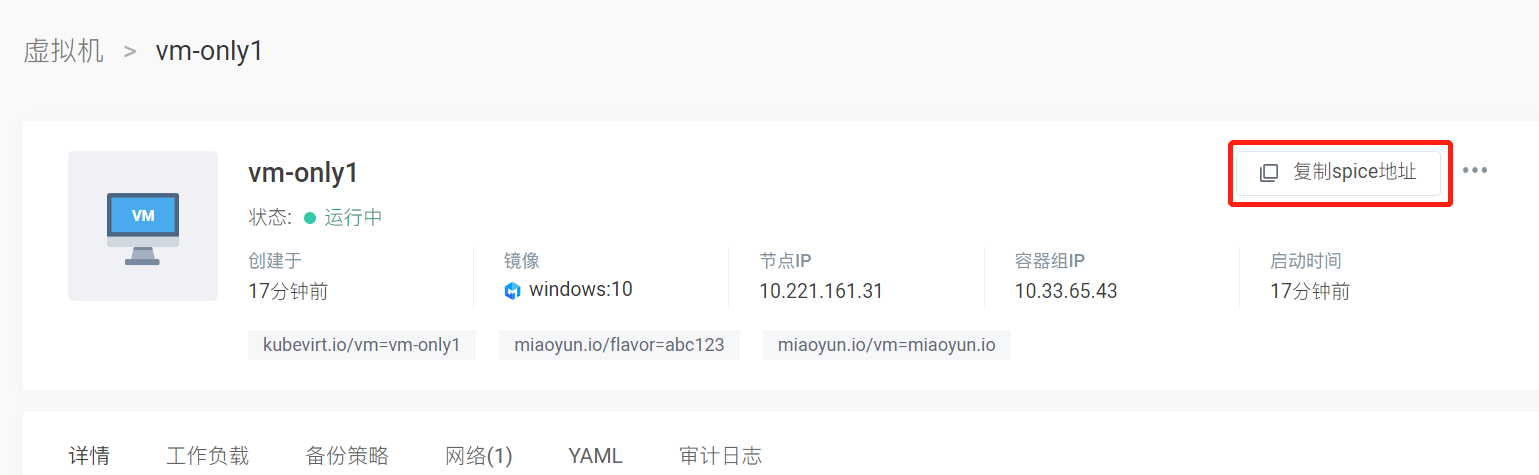
Task: Switch to the 备份策略 tab
Action: (347, 456)
